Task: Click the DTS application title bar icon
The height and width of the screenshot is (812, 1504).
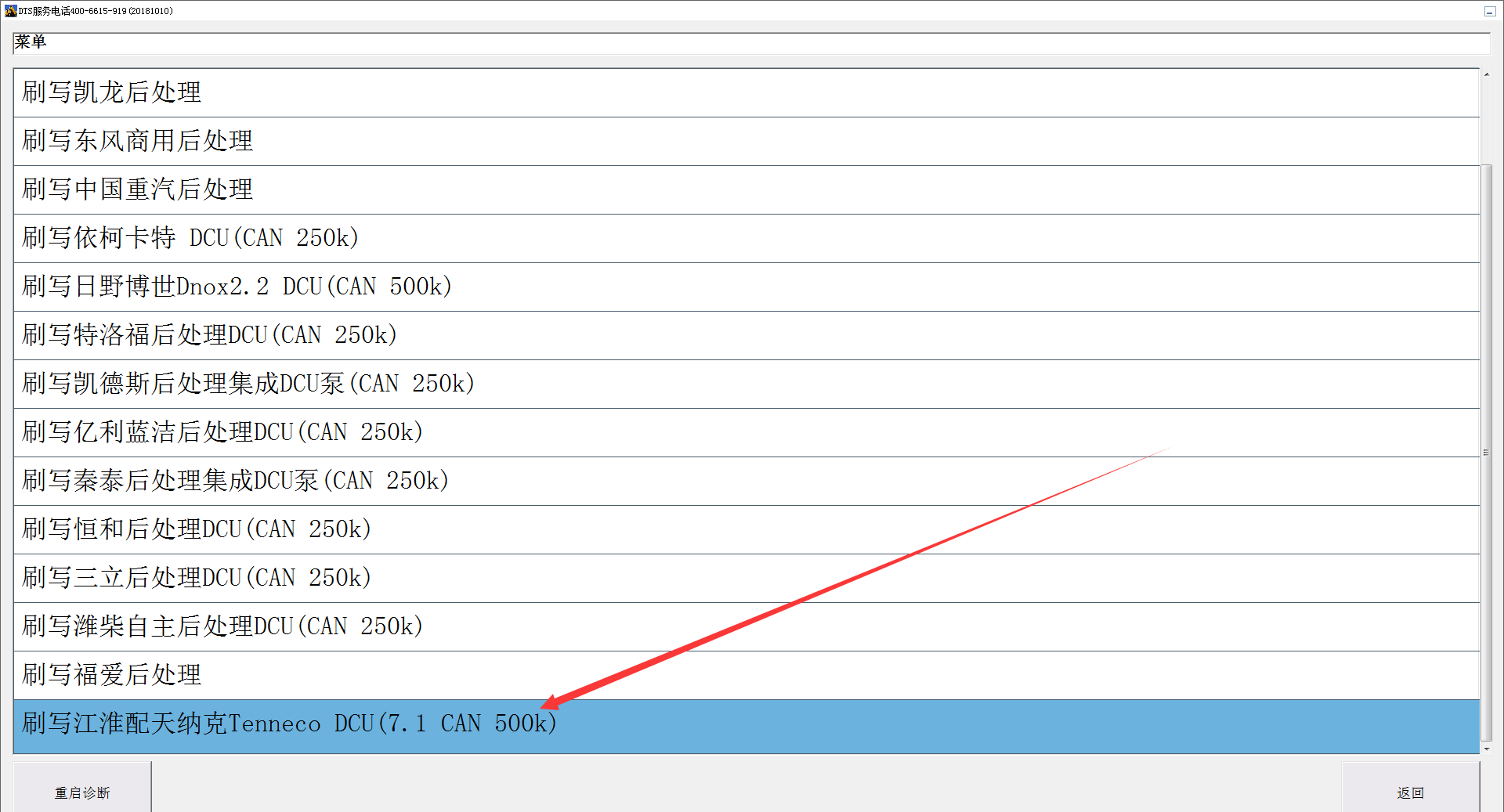Action: click(x=10, y=11)
